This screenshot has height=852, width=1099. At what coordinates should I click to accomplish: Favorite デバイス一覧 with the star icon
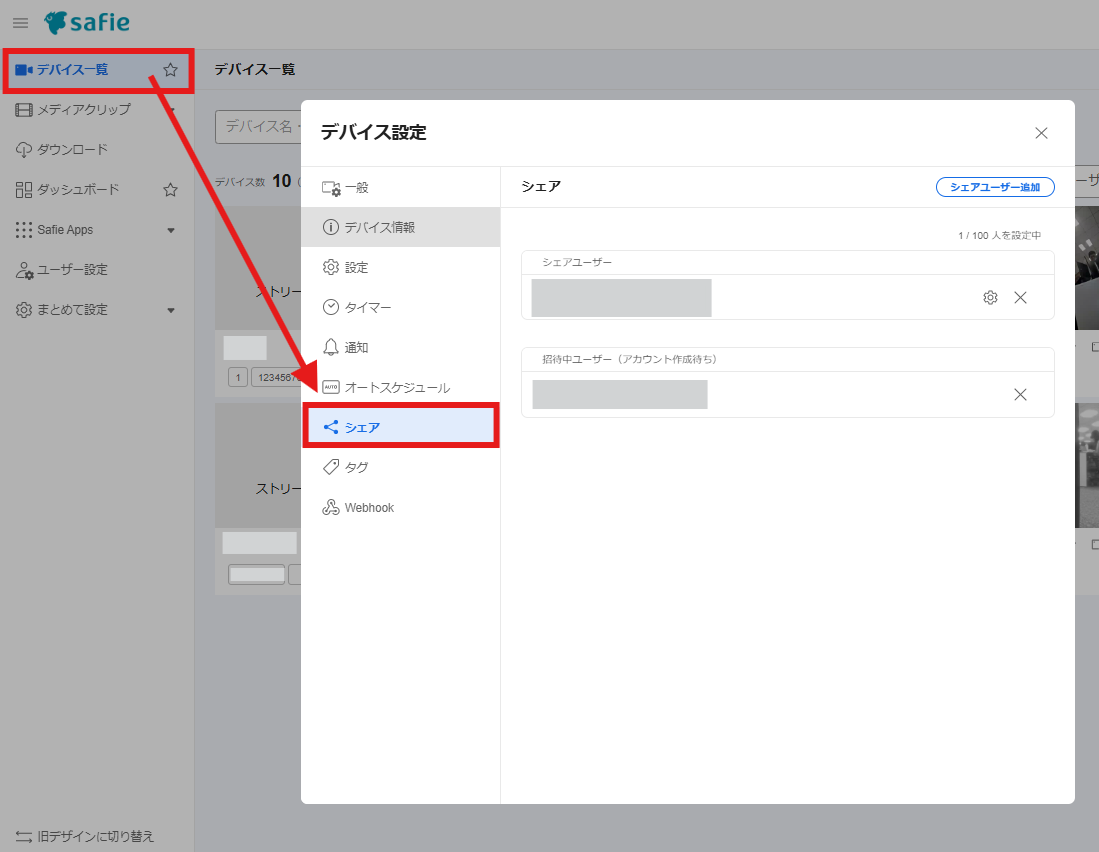(x=170, y=70)
